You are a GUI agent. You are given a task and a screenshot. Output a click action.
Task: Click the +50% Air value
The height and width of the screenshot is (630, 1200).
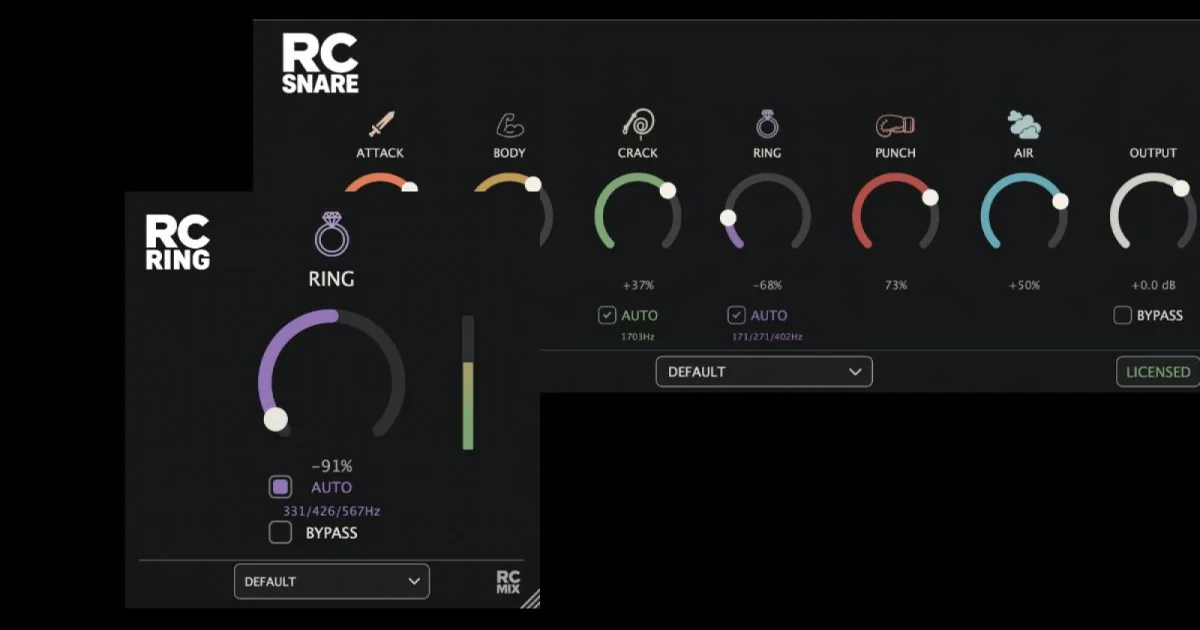tap(1024, 285)
